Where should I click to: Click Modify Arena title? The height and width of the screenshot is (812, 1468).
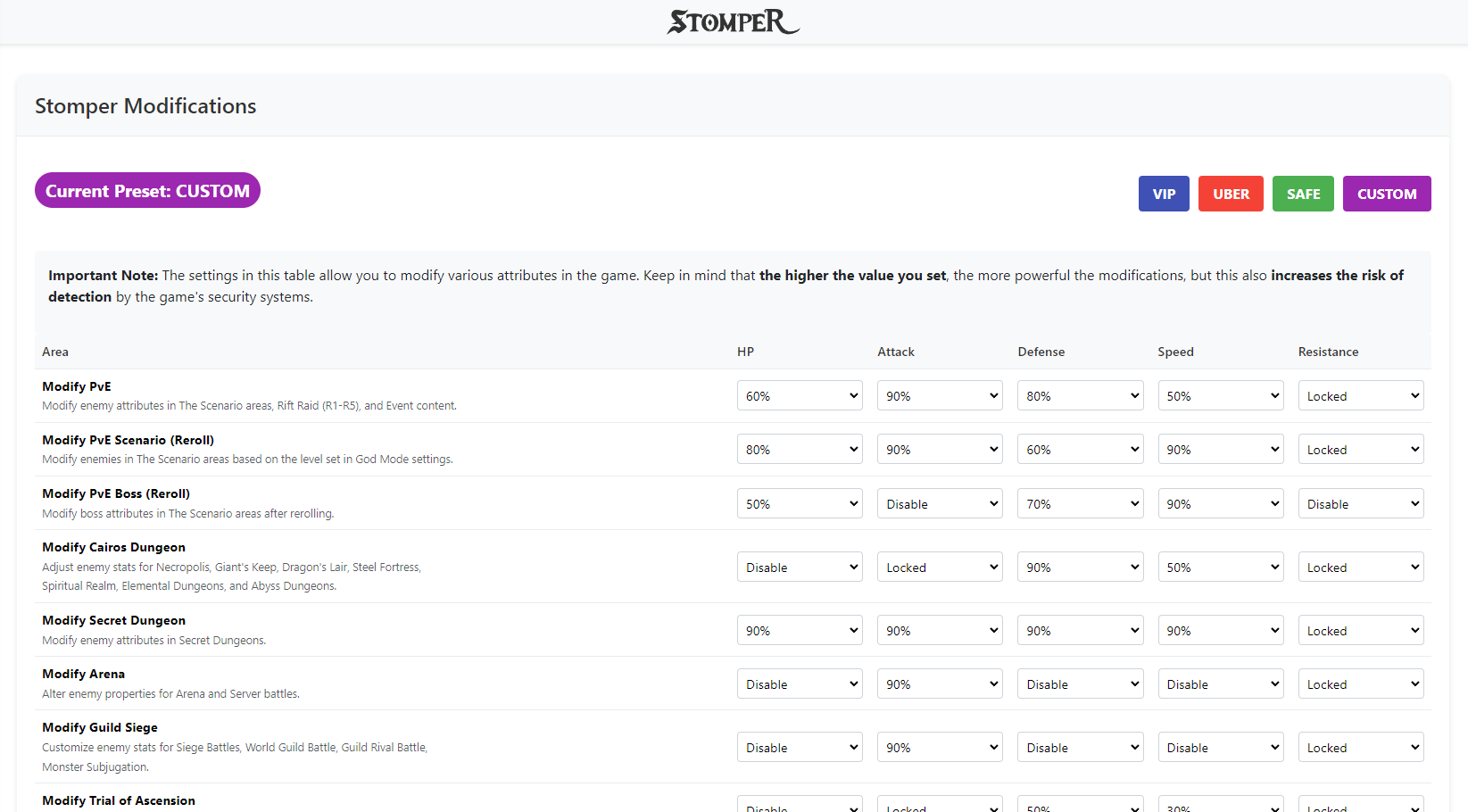83,674
